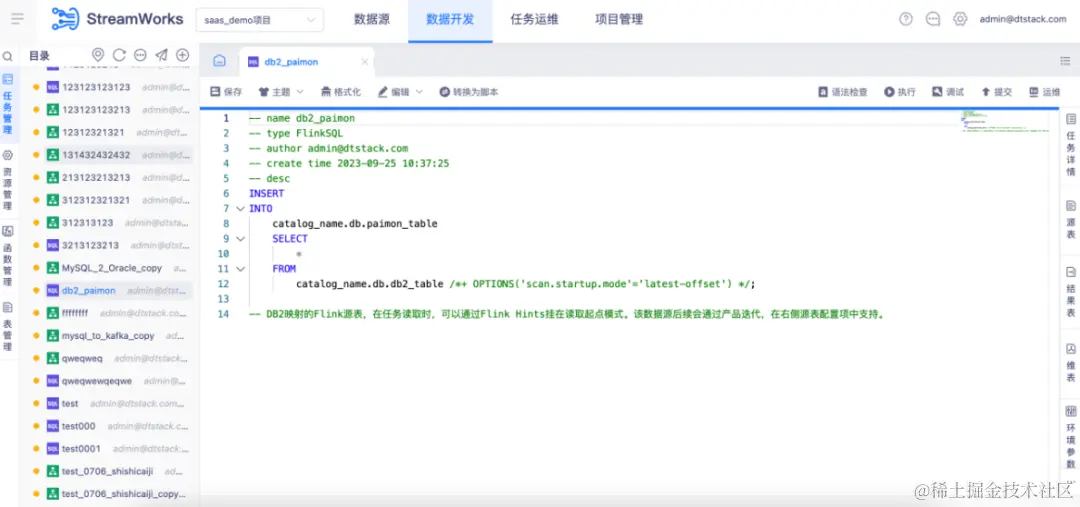Screen dimensions: 1080x507
Task: Click 提交 to submit the task
Action: [996, 92]
